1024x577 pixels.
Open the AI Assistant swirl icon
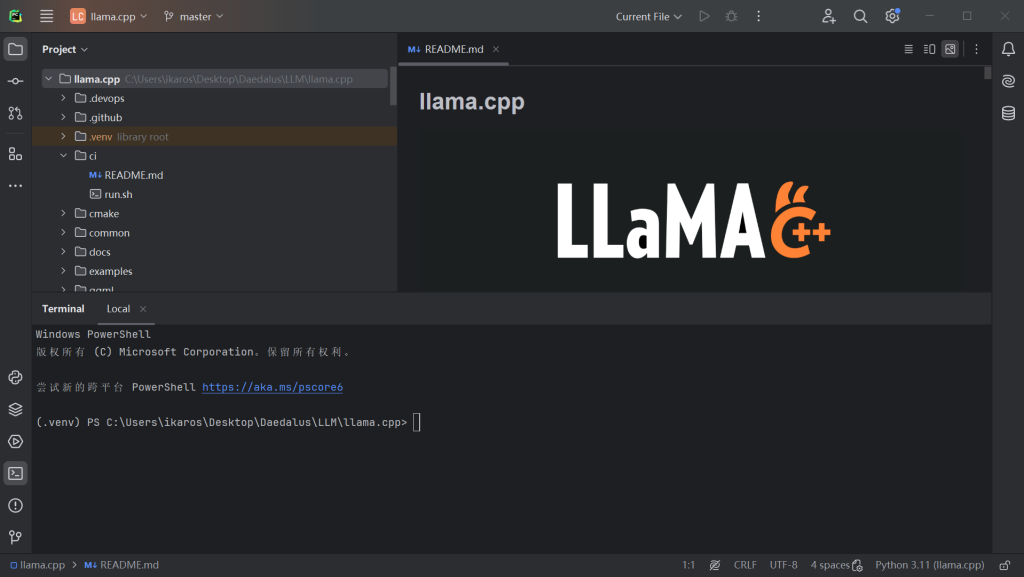[x=1008, y=81]
